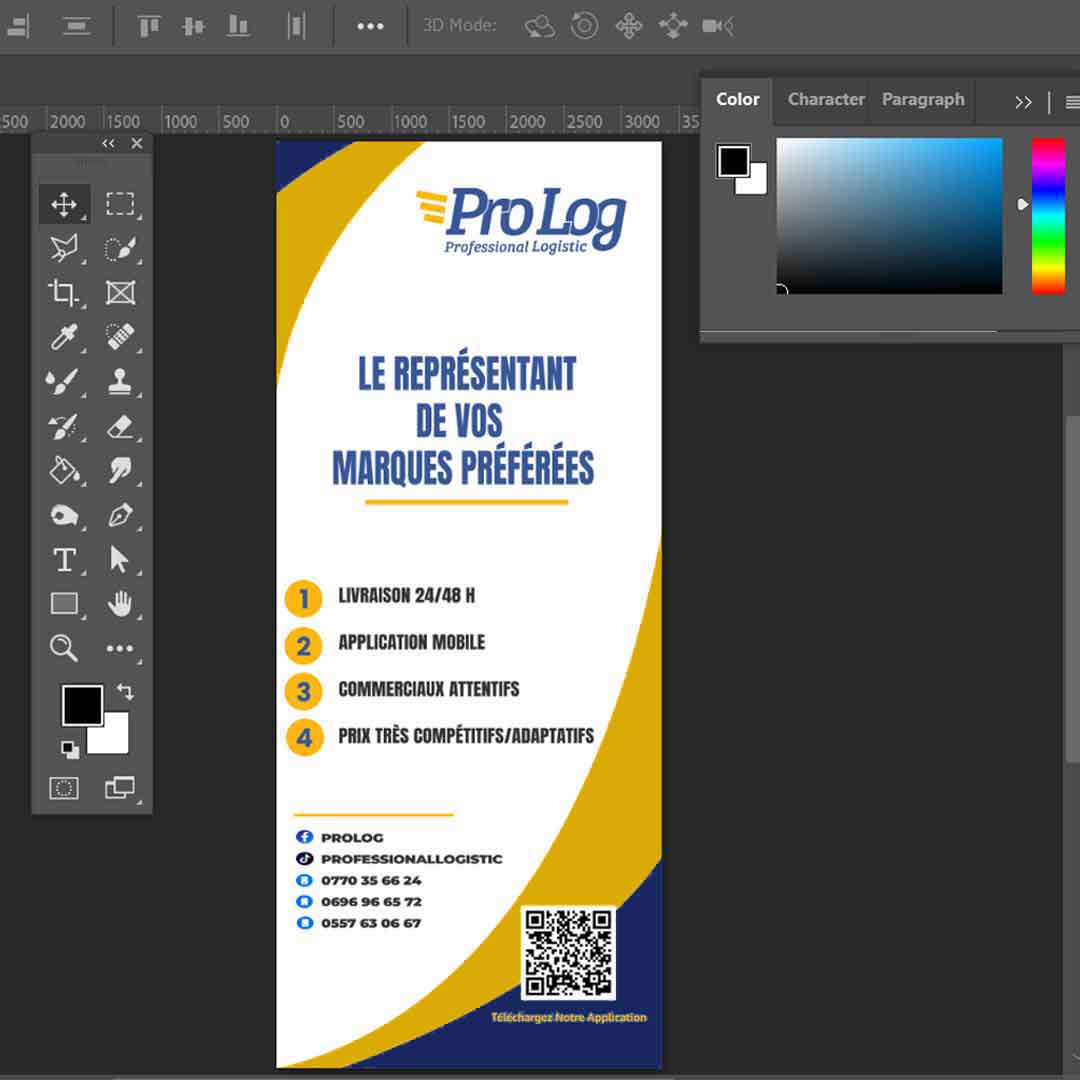Activate the Zoom tool in the toolbox
The height and width of the screenshot is (1080, 1080).
click(x=64, y=648)
